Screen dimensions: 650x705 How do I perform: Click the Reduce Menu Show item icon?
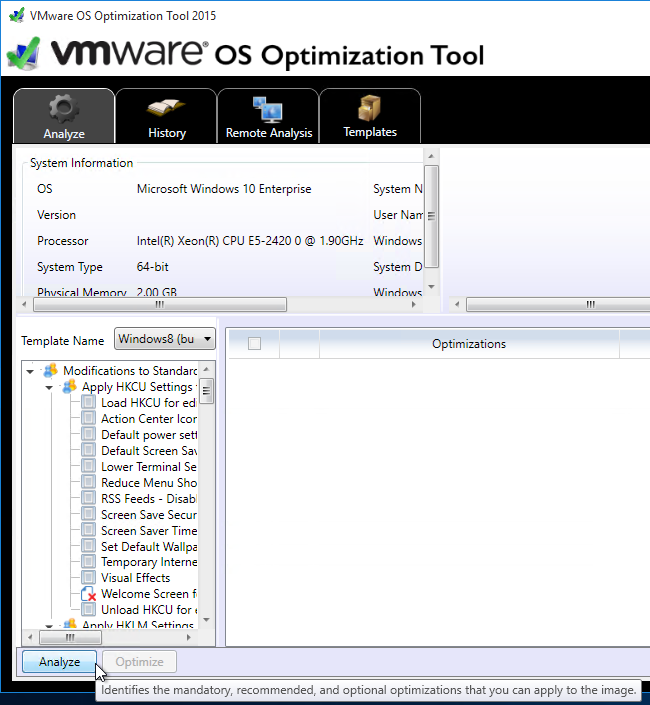[89, 482]
